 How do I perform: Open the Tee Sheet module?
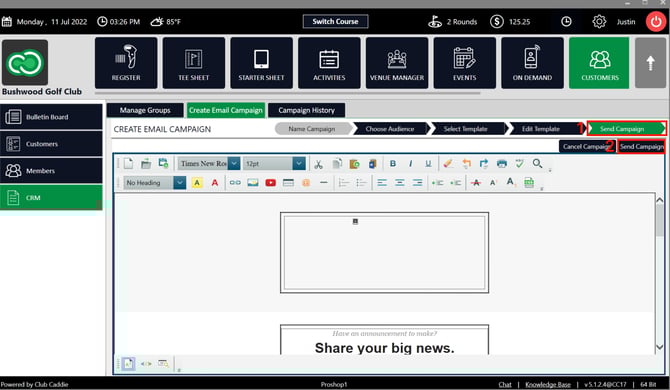tap(194, 63)
